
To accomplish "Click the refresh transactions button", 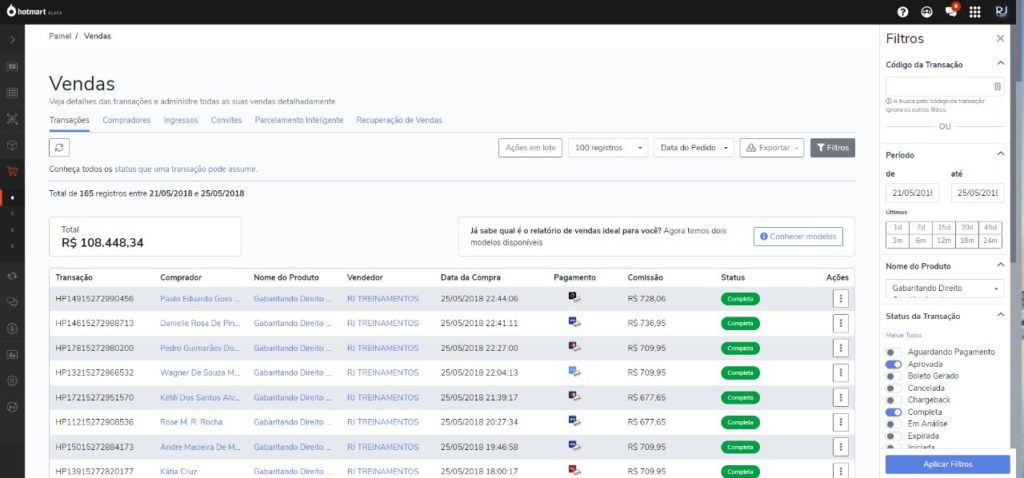I will coord(59,148).
